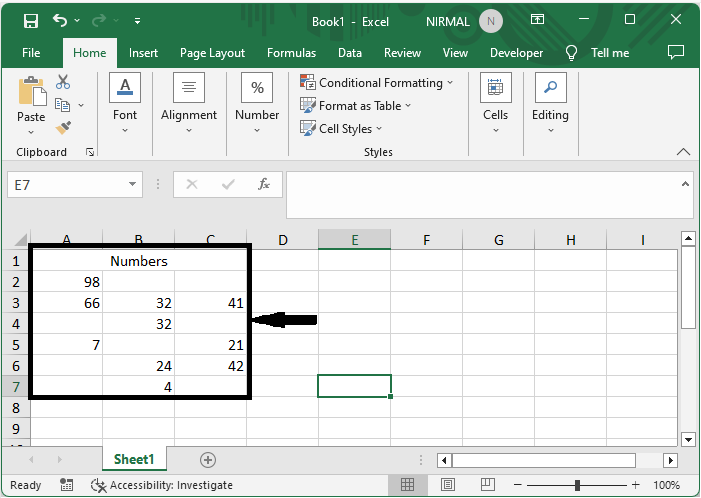The width and height of the screenshot is (701, 498).
Task: Select the cell containing Numbers
Action: (x=139, y=261)
